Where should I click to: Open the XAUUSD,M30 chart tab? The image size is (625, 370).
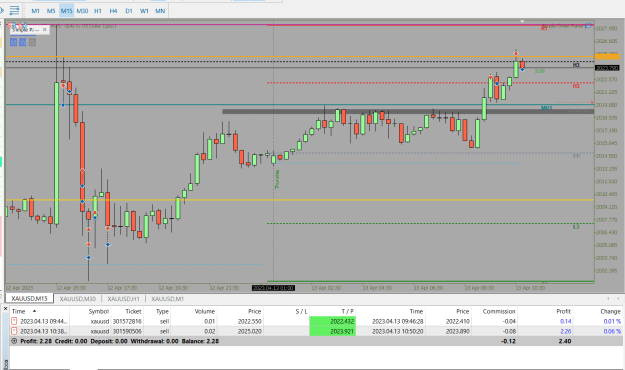click(78, 298)
